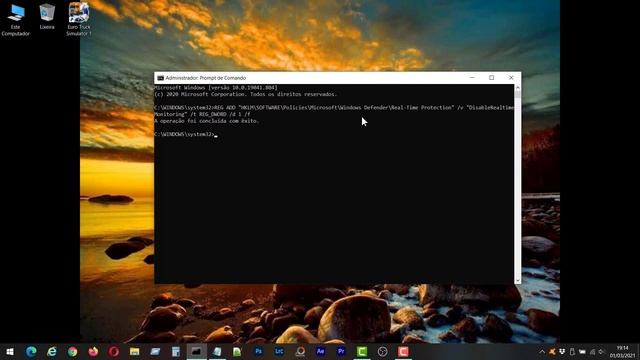Maximize the Command Prompt window

click(491, 78)
